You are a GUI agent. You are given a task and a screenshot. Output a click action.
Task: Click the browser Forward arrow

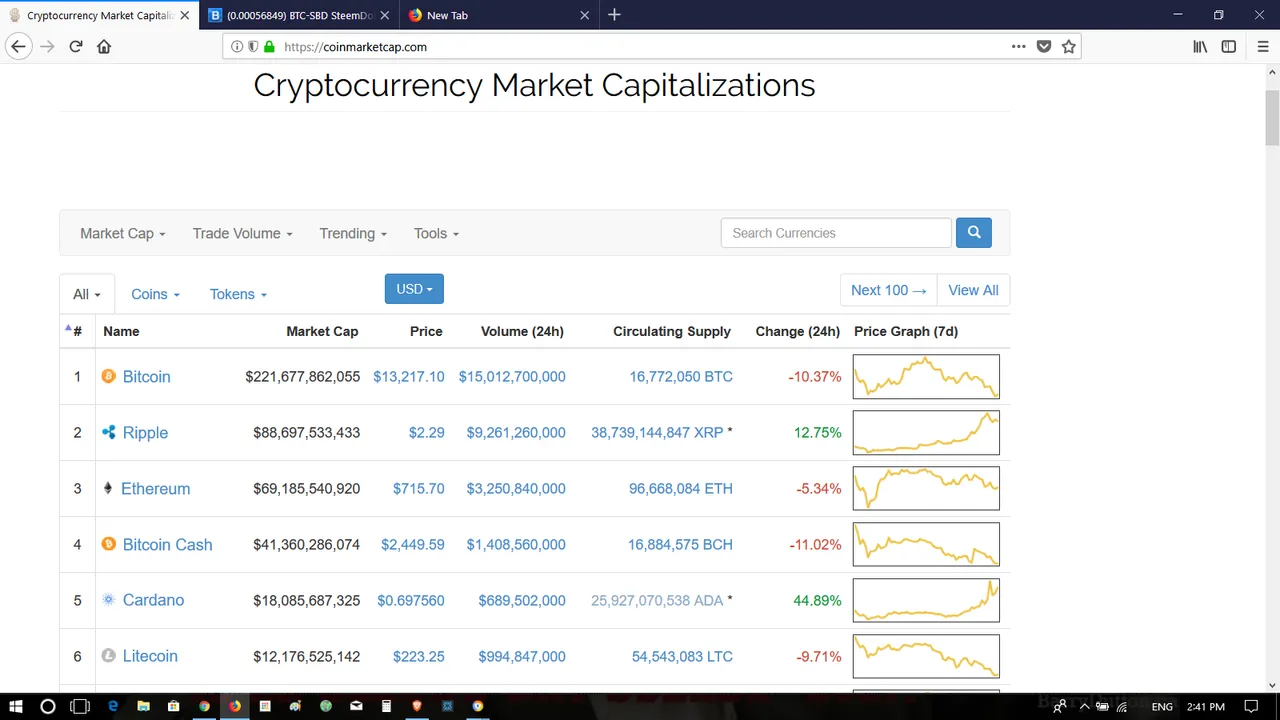tap(47, 46)
